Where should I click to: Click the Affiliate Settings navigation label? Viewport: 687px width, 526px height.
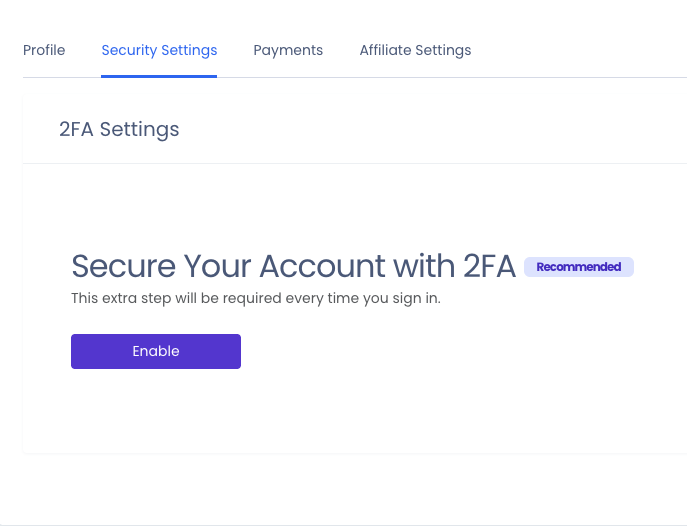(x=415, y=50)
